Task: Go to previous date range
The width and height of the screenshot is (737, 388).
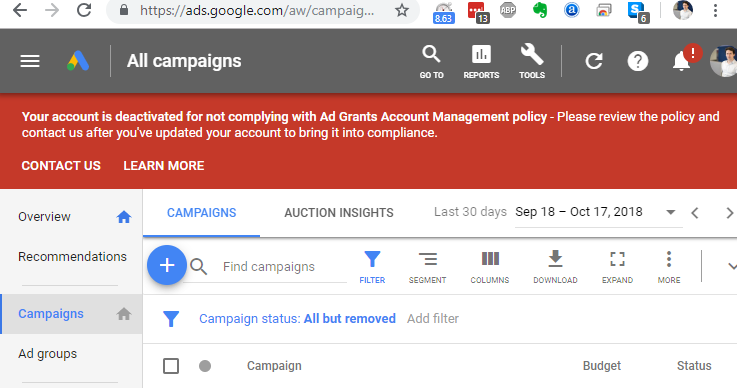Action: point(695,213)
